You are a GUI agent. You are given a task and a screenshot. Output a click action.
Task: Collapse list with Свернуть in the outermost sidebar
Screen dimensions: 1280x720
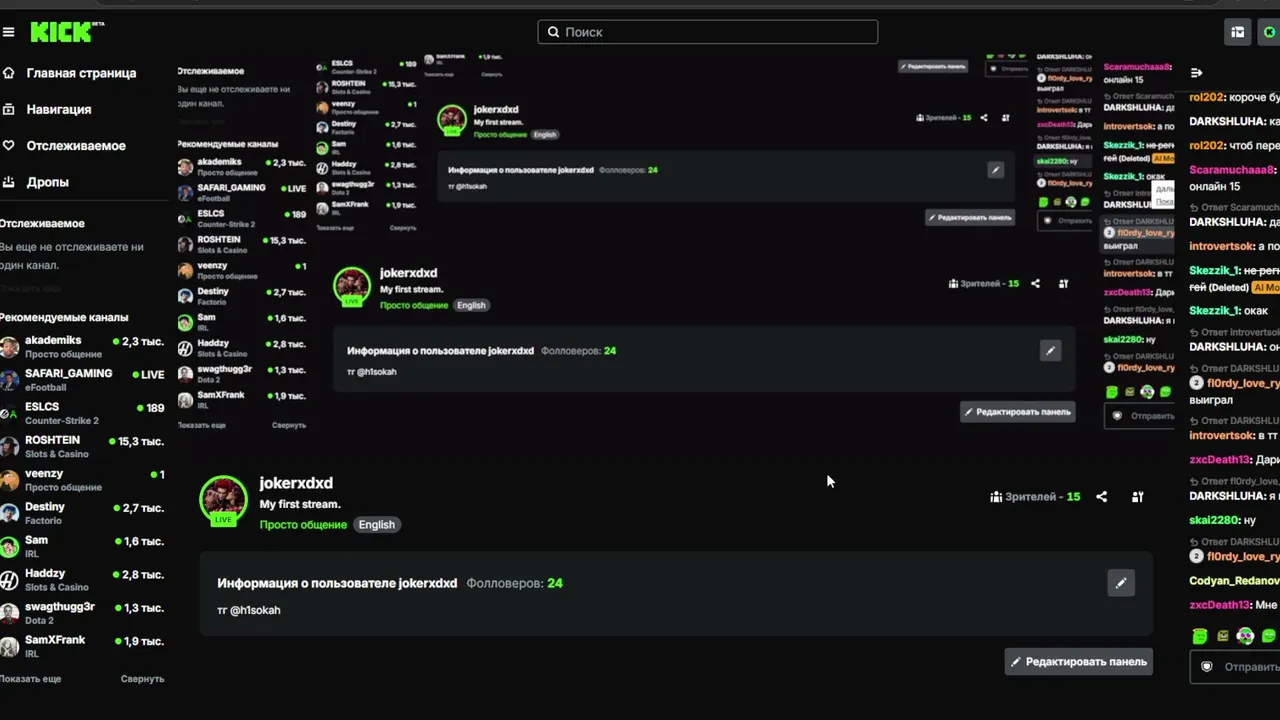coord(142,679)
